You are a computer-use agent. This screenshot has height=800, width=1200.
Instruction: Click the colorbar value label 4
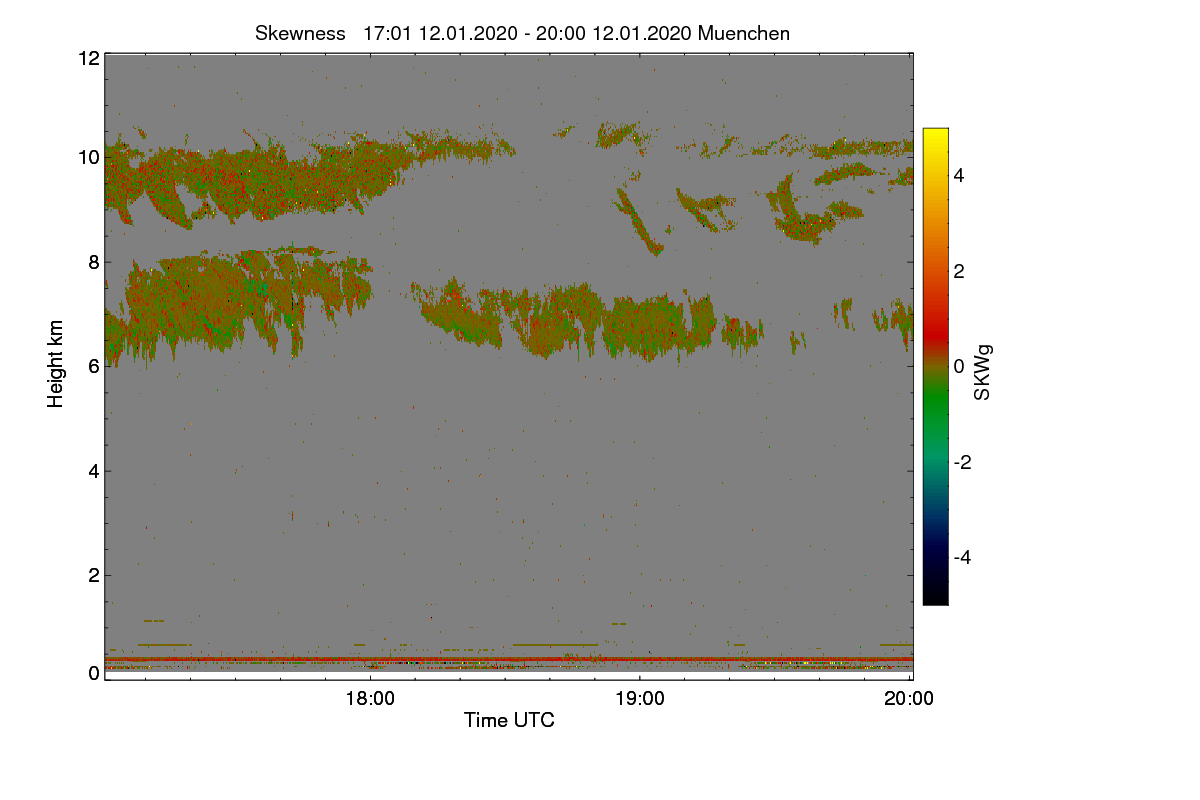(x=958, y=175)
